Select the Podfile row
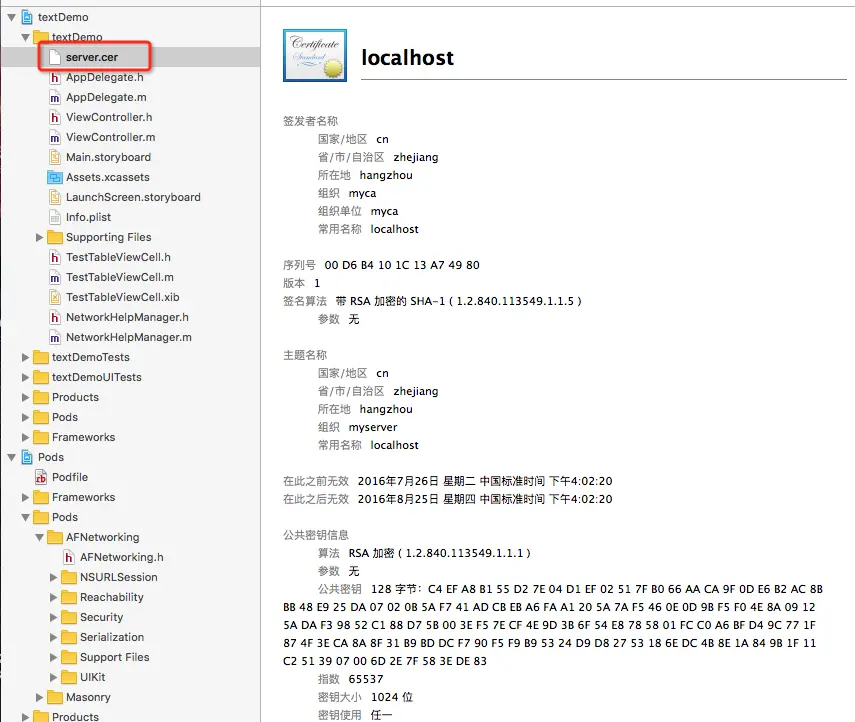This screenshot has height=722, width=855. tap(130, 477)
